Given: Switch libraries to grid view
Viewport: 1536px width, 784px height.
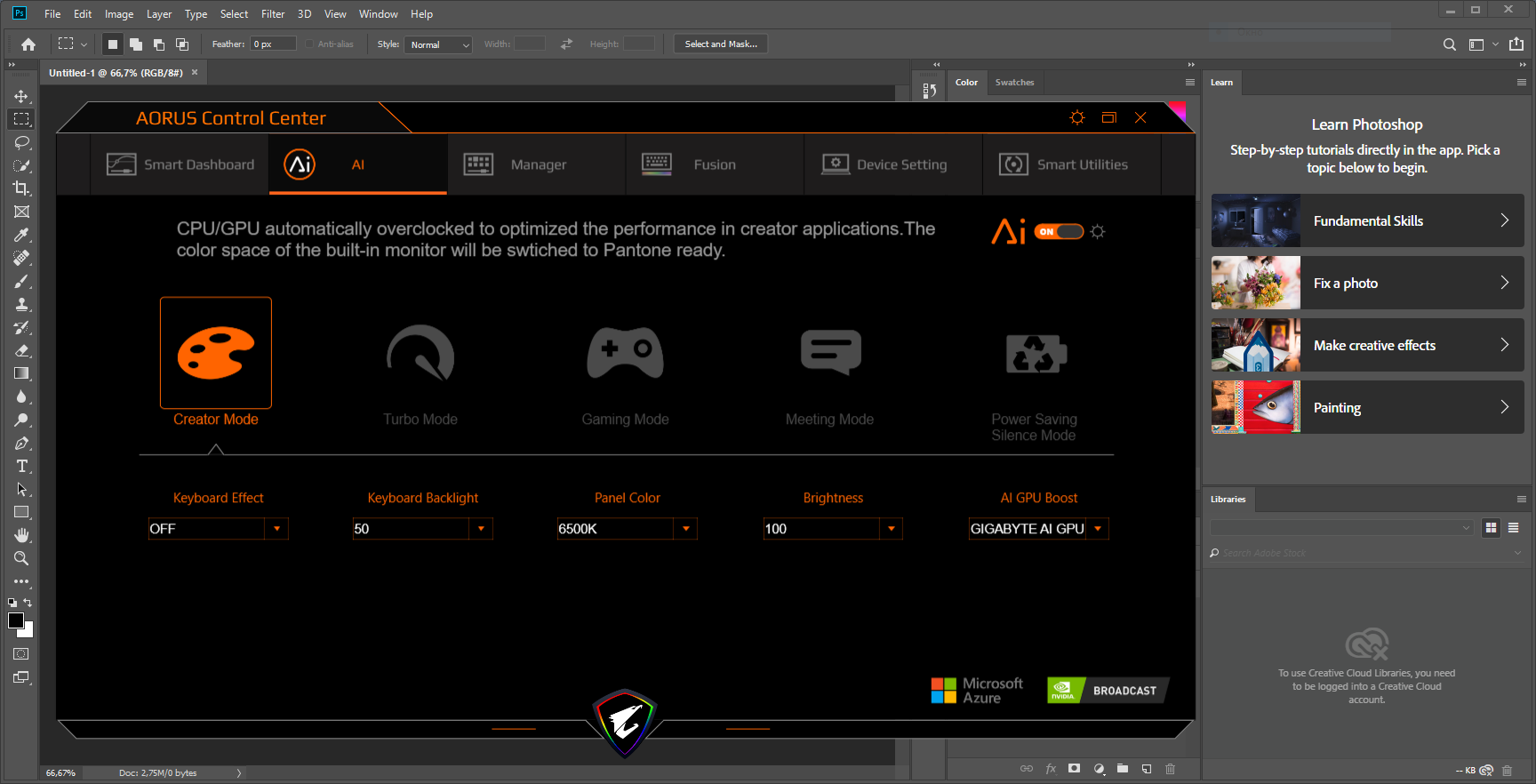Looking at the screenshot, I should [x=1491, y=528].
